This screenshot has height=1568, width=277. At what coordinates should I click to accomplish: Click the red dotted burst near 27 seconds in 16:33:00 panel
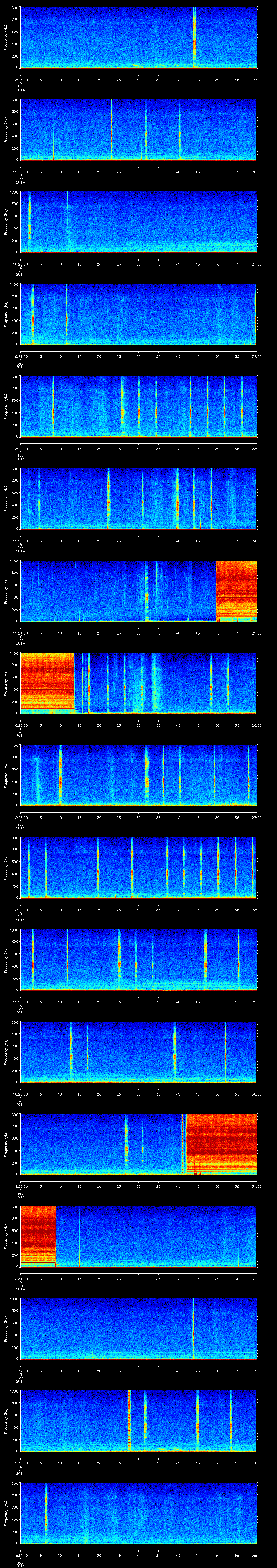pos(129,1421)
